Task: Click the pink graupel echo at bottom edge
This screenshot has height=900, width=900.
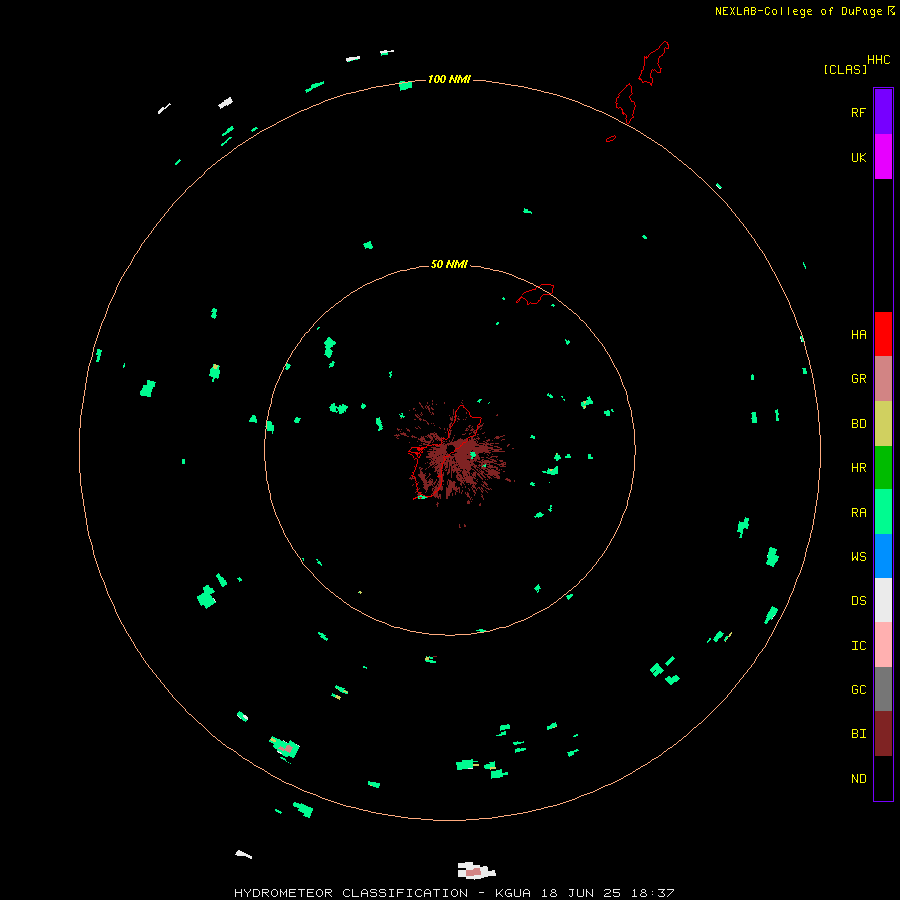Action: click(x=474, y=871)
